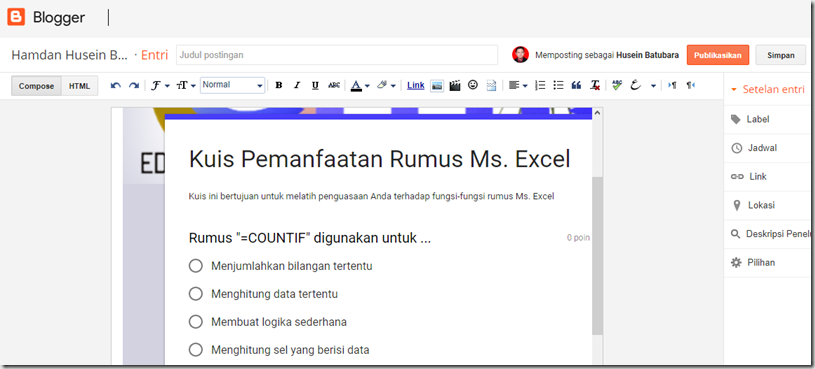Click the quiz description starting 'Kuis ini bertujuan'
This screenshot has height=369, width=815.
point(372,196)
